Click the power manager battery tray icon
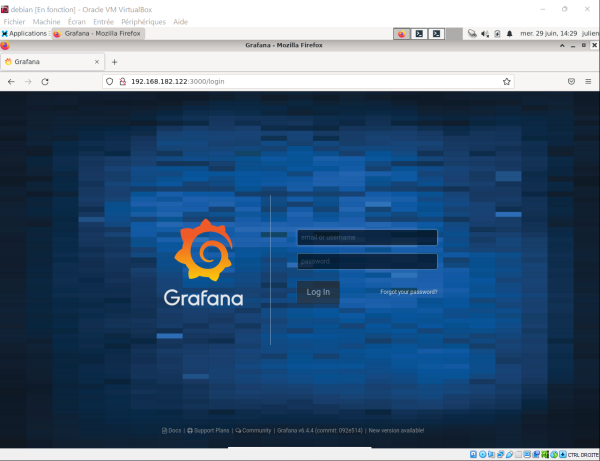 pos(497,34)
